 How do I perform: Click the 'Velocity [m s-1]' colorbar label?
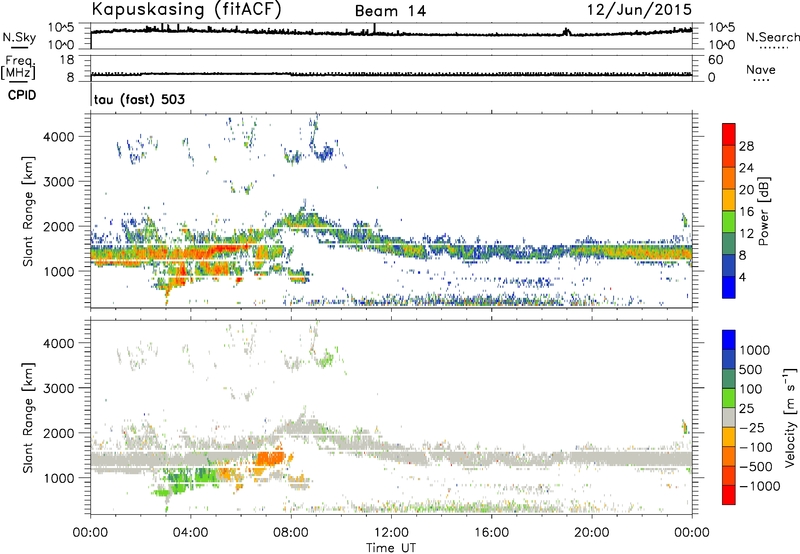[790, 417]
